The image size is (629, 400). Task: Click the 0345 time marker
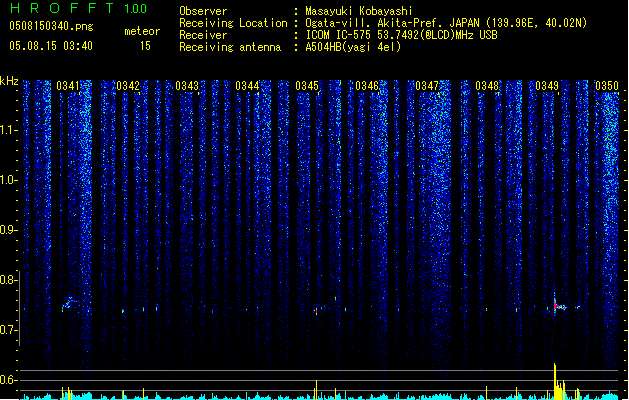(307, 86)
